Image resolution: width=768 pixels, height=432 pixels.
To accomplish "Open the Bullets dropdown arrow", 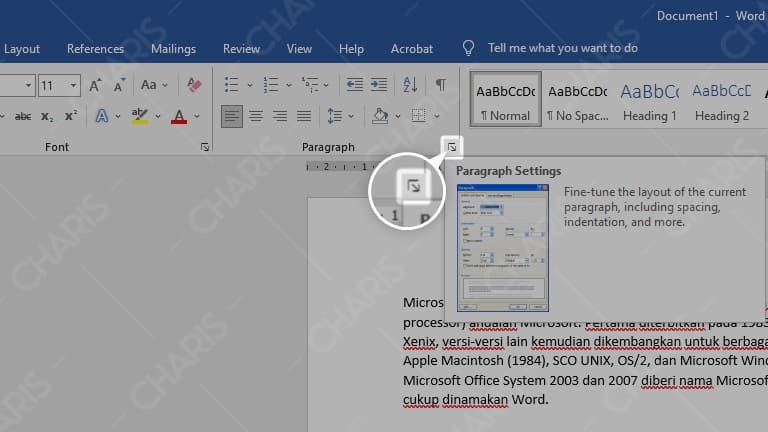I will (x=250, y=85).
